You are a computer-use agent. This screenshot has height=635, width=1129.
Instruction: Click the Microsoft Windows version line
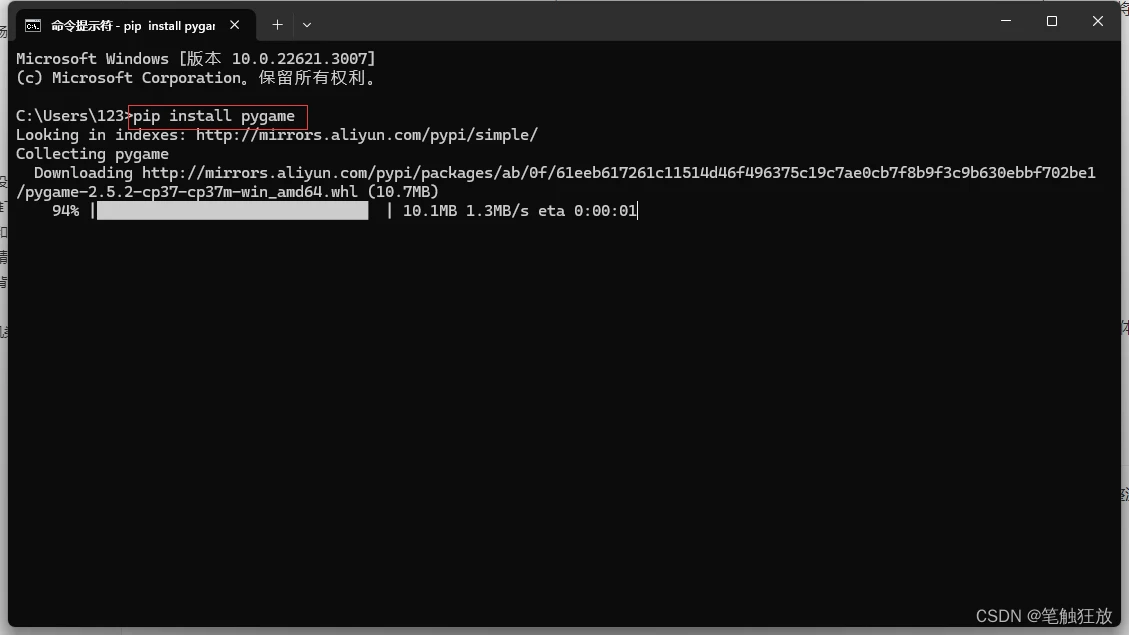(196, 58)
